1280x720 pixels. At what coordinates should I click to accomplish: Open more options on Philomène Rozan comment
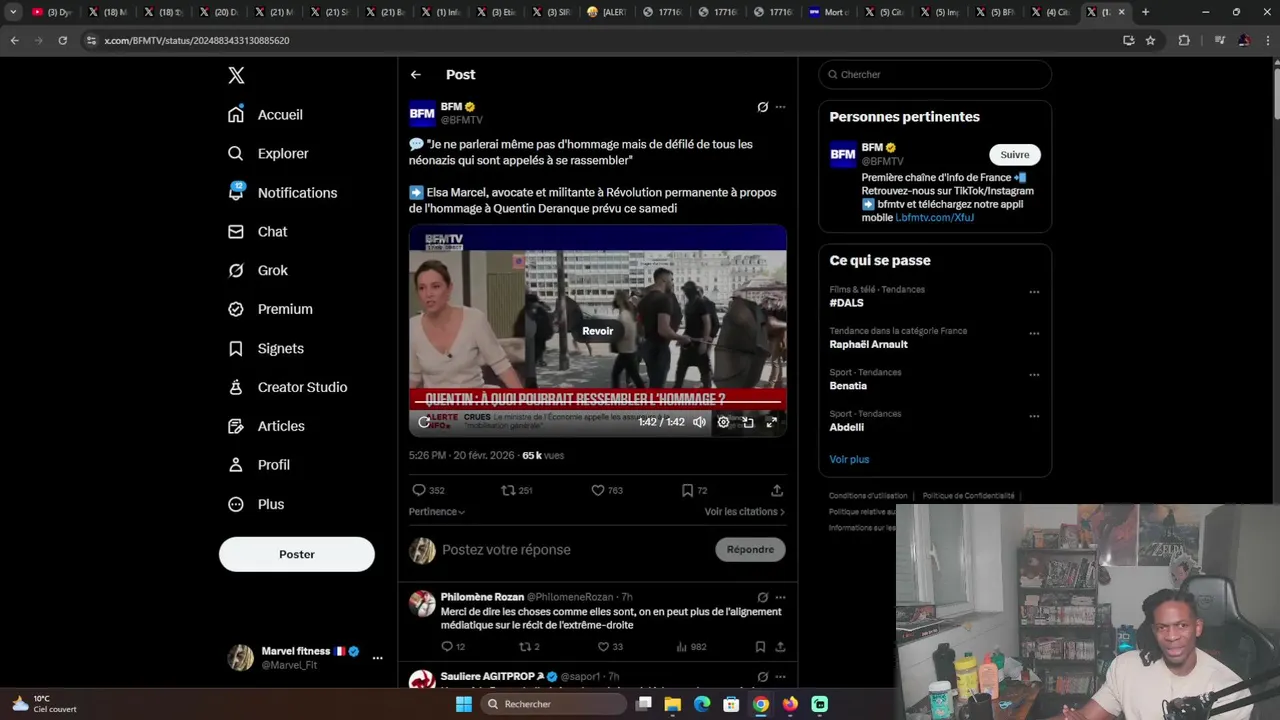780,597
